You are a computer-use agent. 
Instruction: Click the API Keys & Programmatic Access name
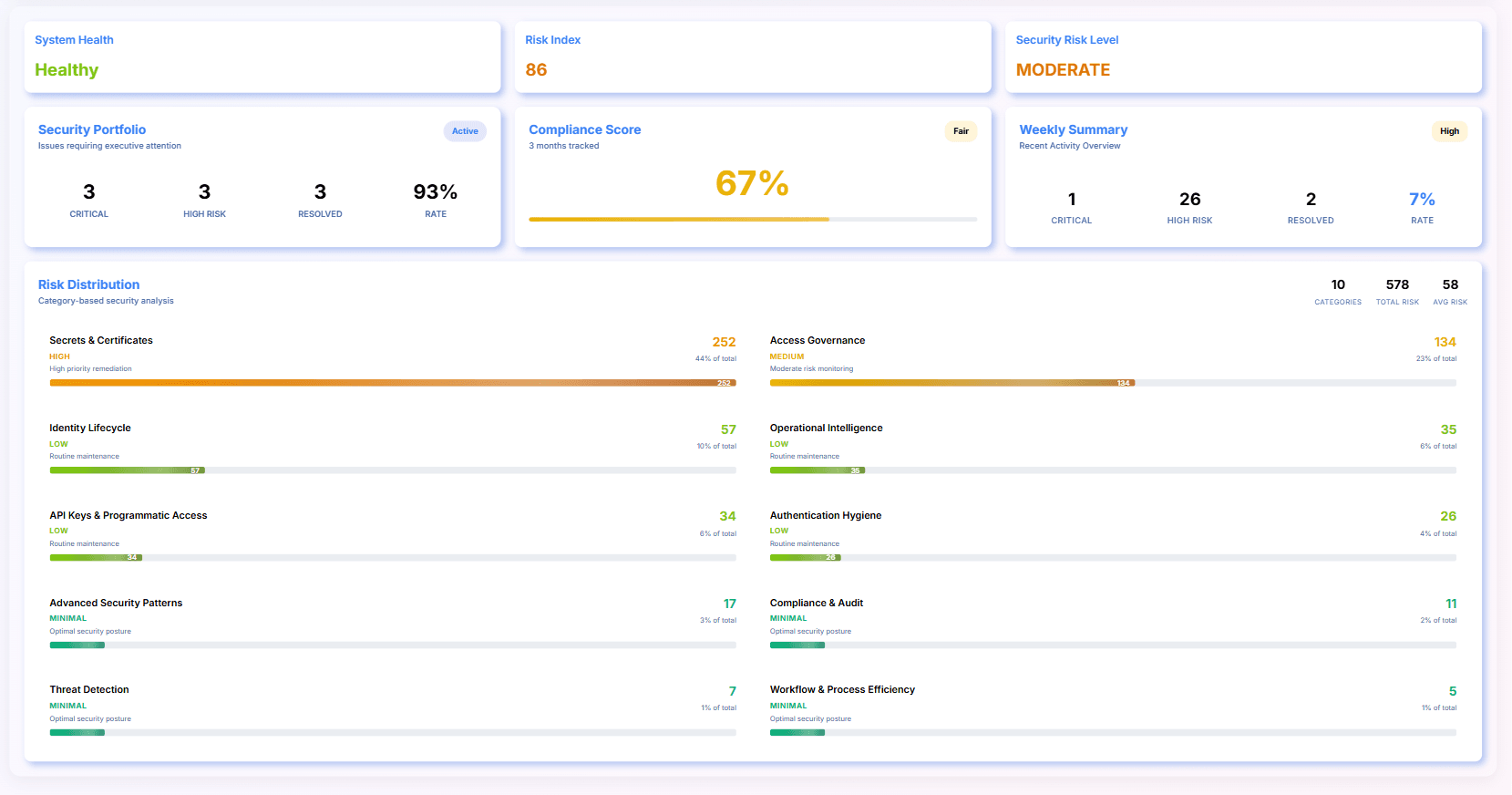[x=129, y=515]
